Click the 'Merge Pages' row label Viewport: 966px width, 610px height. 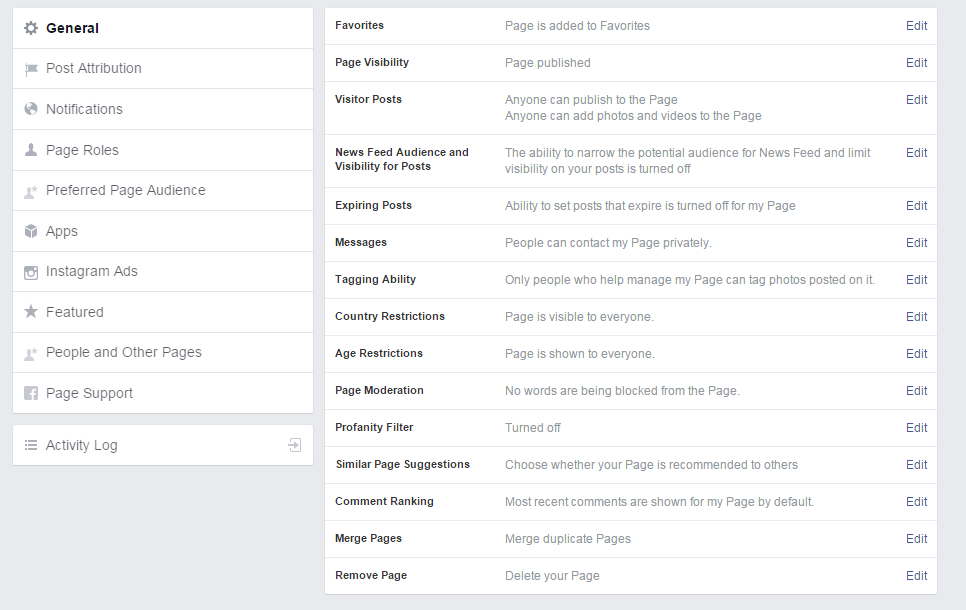click(x=368, y=538)
